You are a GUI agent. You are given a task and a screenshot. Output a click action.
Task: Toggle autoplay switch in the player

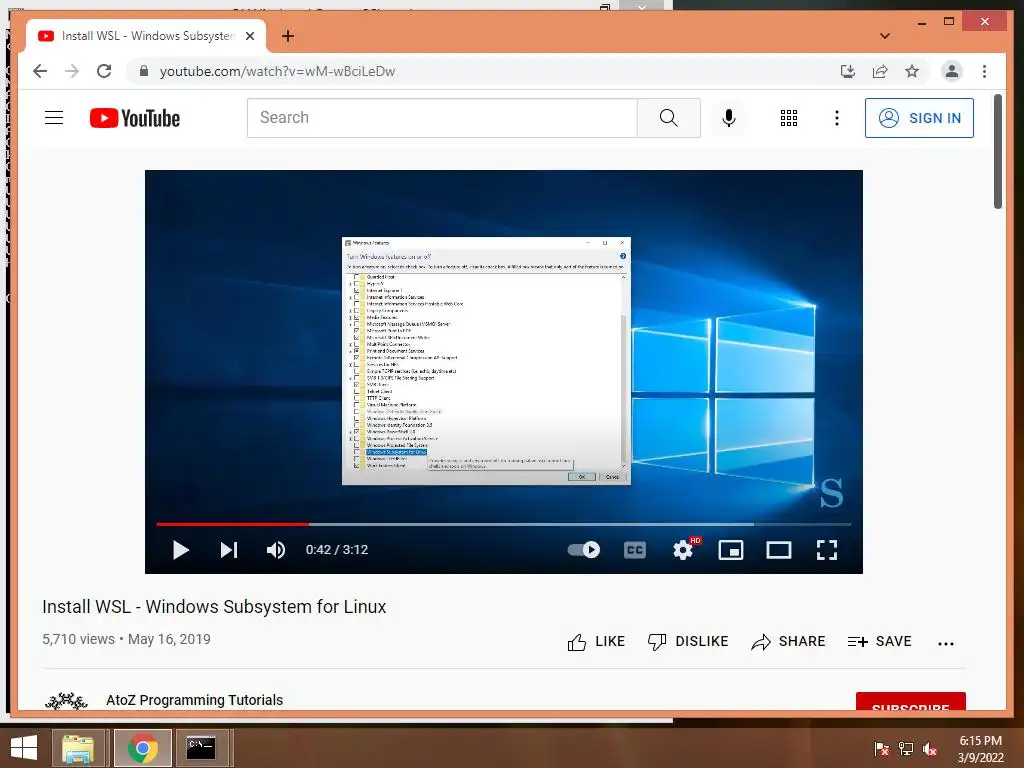point(583,550)
